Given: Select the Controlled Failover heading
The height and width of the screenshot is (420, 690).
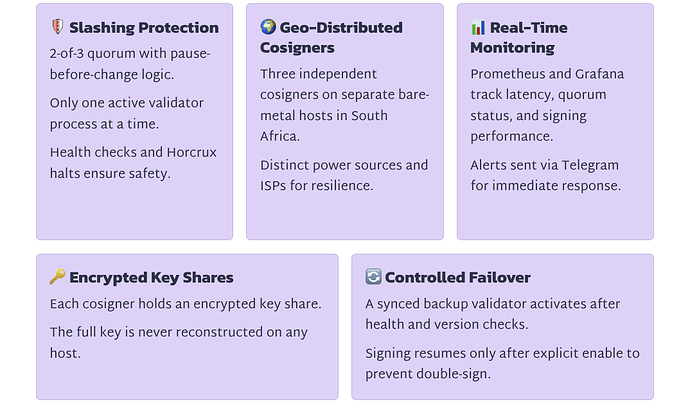Looking at the screenshot, I should [458, 277].
